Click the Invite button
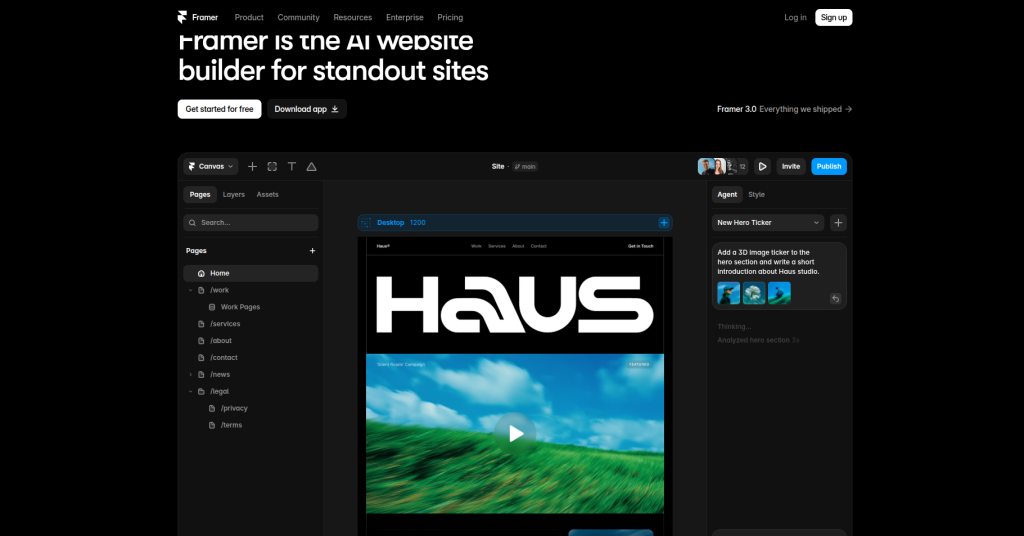1024x536 pixels. 791,166
